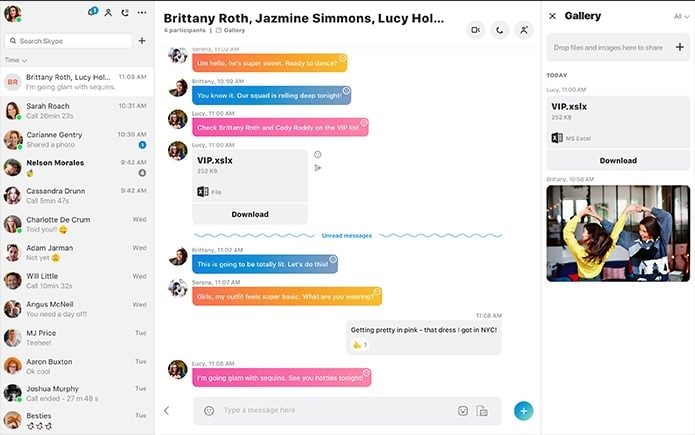Open the MJ Price conversation
The width and height of the screenshot is (695, 435).
77,338
